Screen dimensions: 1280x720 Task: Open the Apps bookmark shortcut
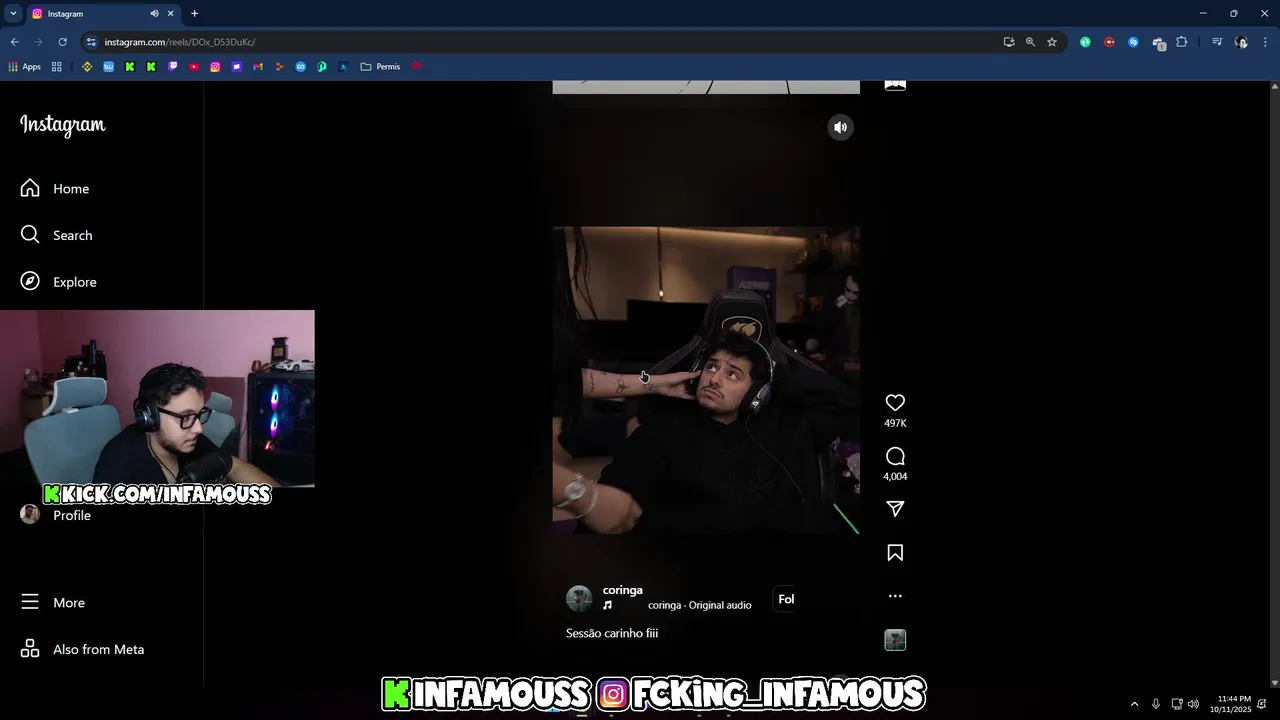(24, 67)
